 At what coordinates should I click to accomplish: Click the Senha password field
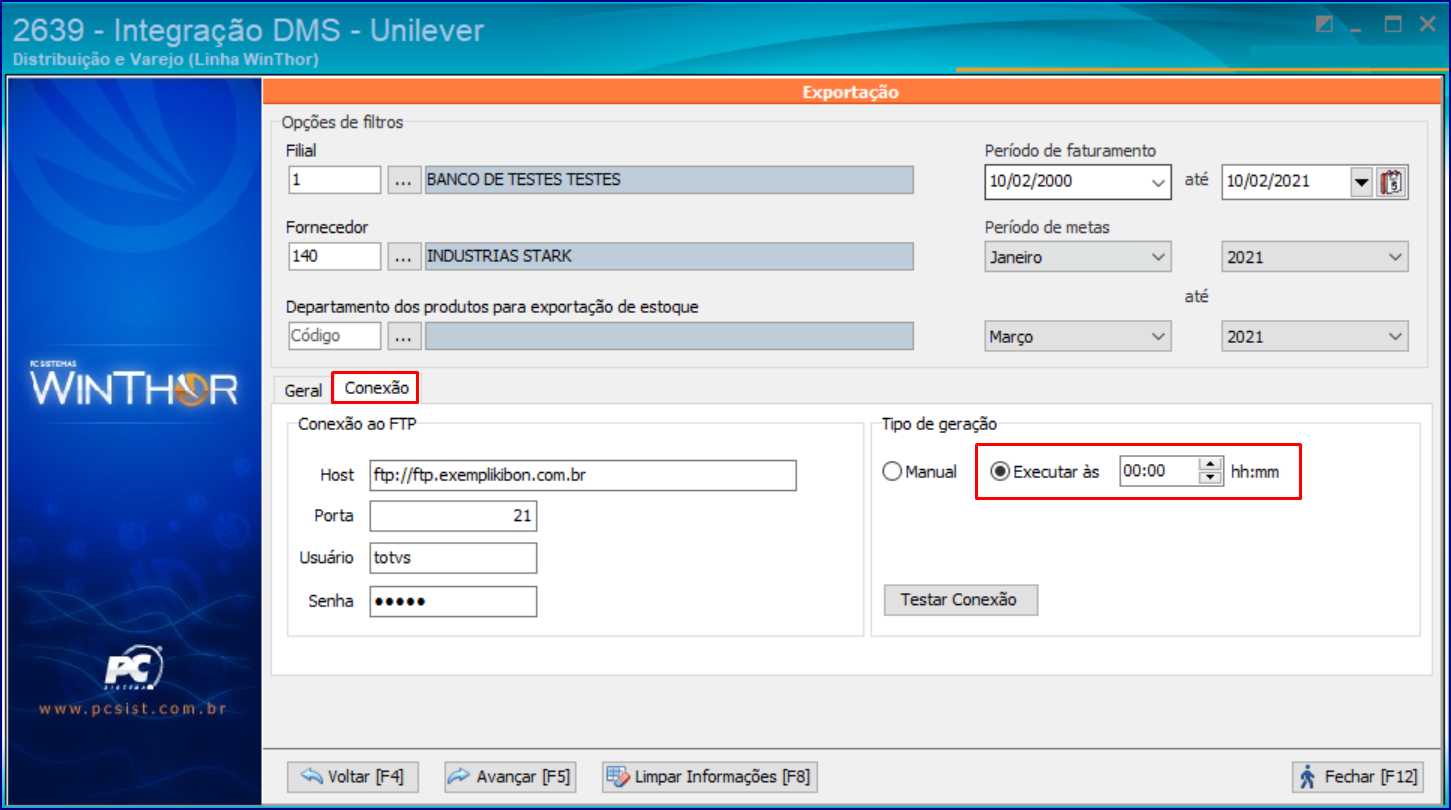[x=453, y=602]
